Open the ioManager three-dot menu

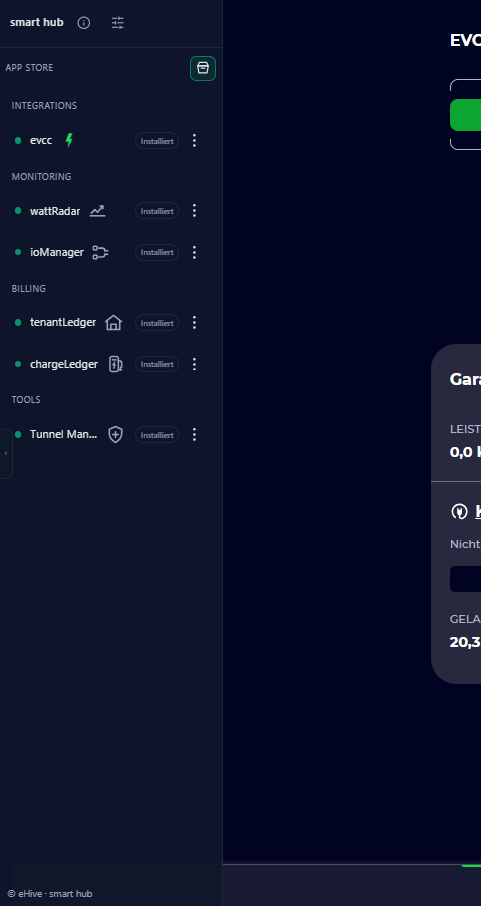click(x=194, y=253)
